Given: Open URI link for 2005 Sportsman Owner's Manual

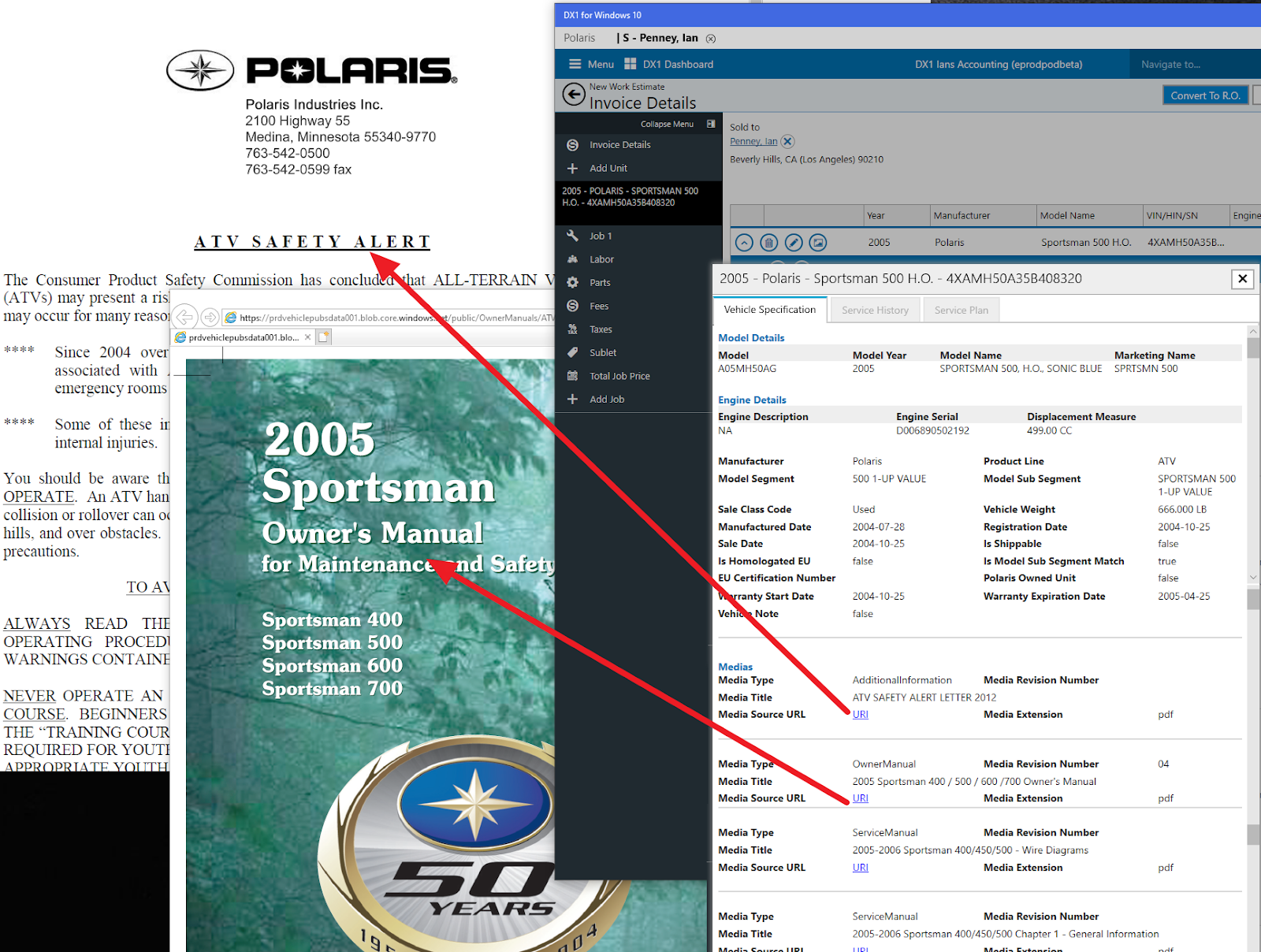Looking at the screenshot, I should click(860, 798).
